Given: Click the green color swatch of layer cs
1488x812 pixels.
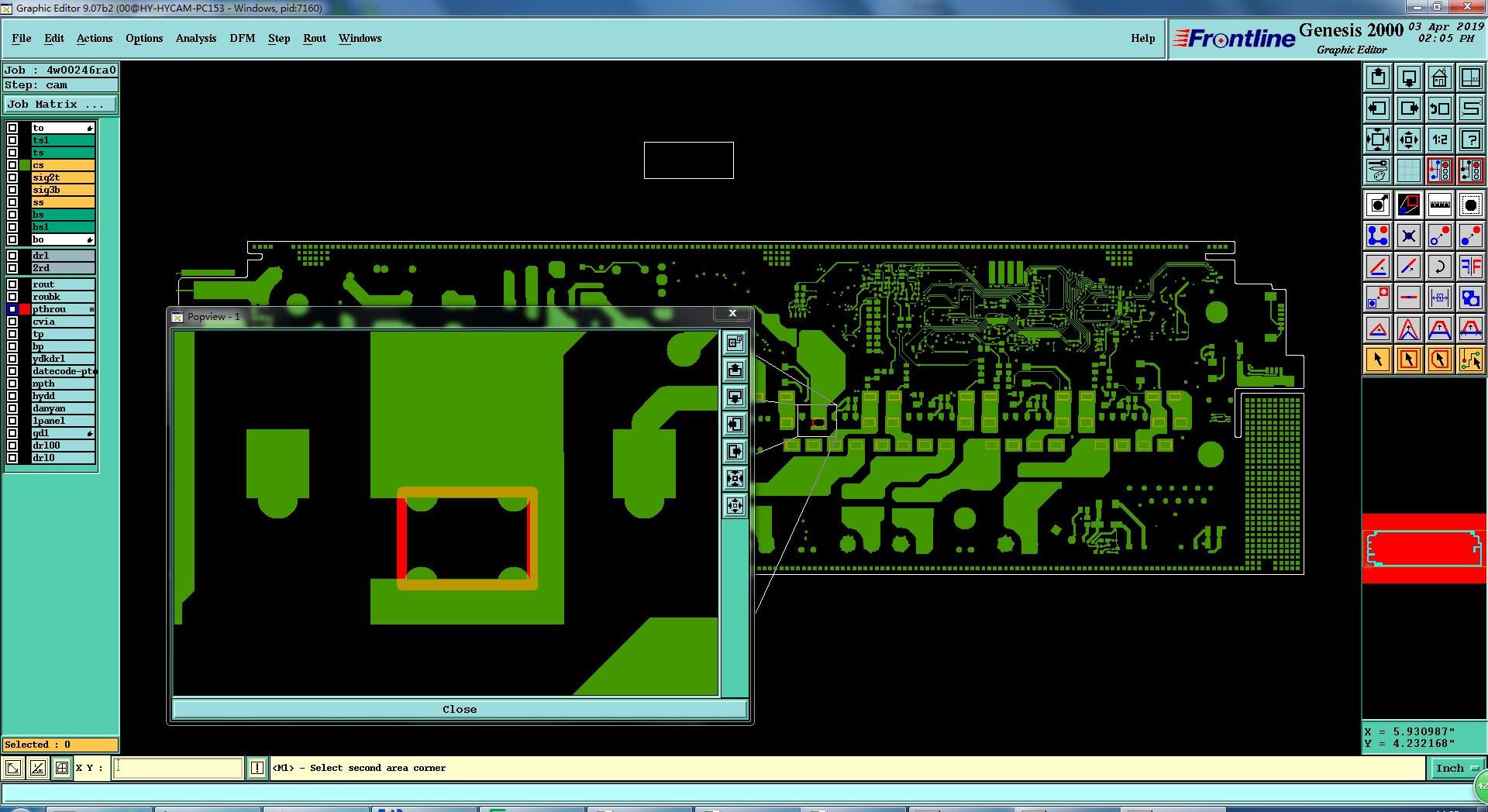Looking at the screenshot, I should click(x=26, y=165).
